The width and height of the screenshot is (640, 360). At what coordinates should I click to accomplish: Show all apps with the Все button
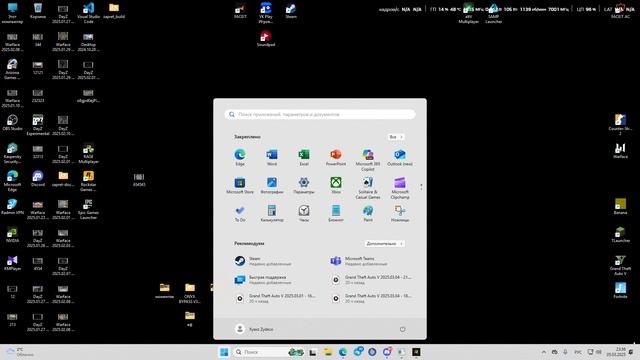coord(396,137)
